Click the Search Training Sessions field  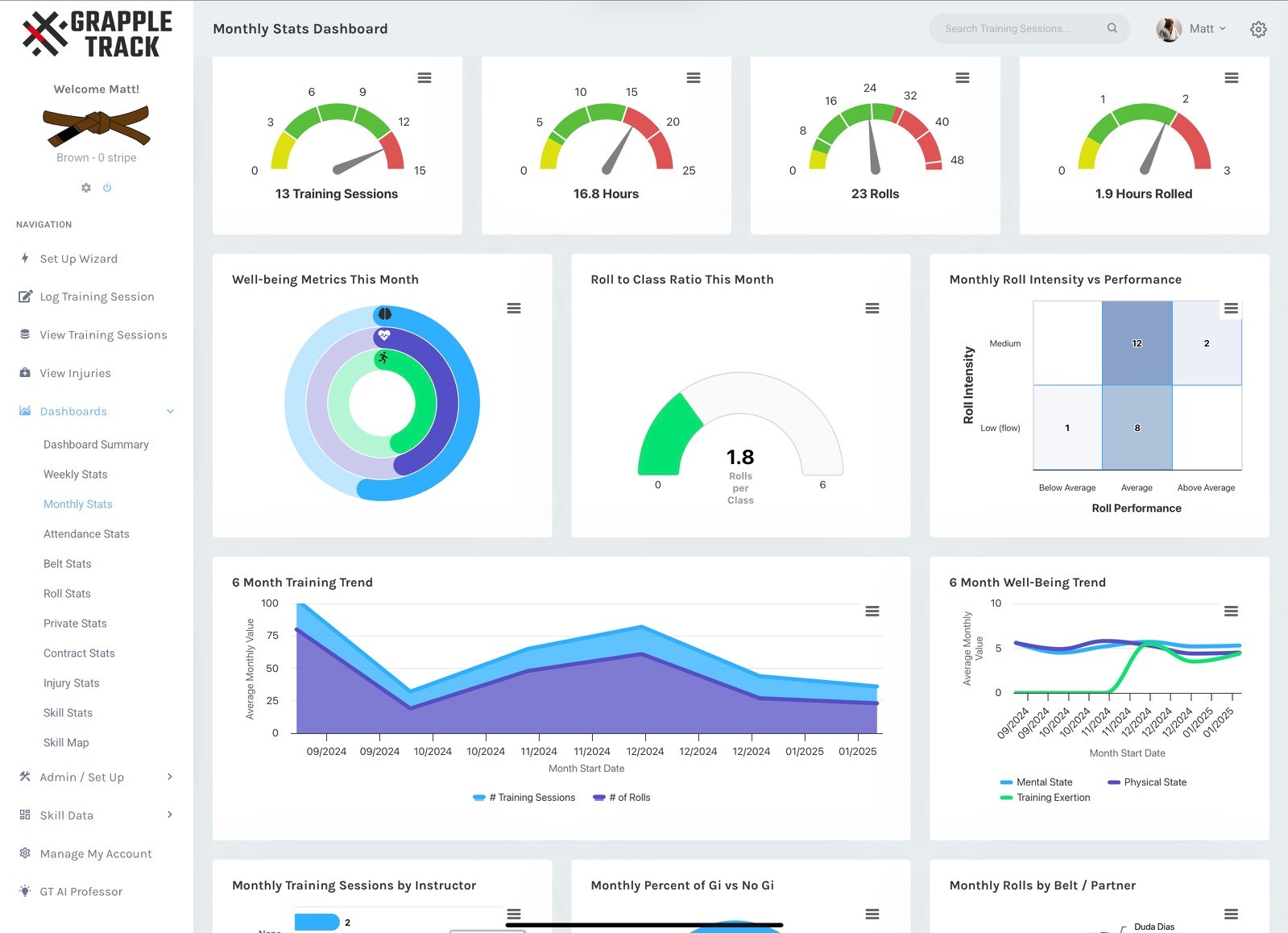coord(1015,29)
